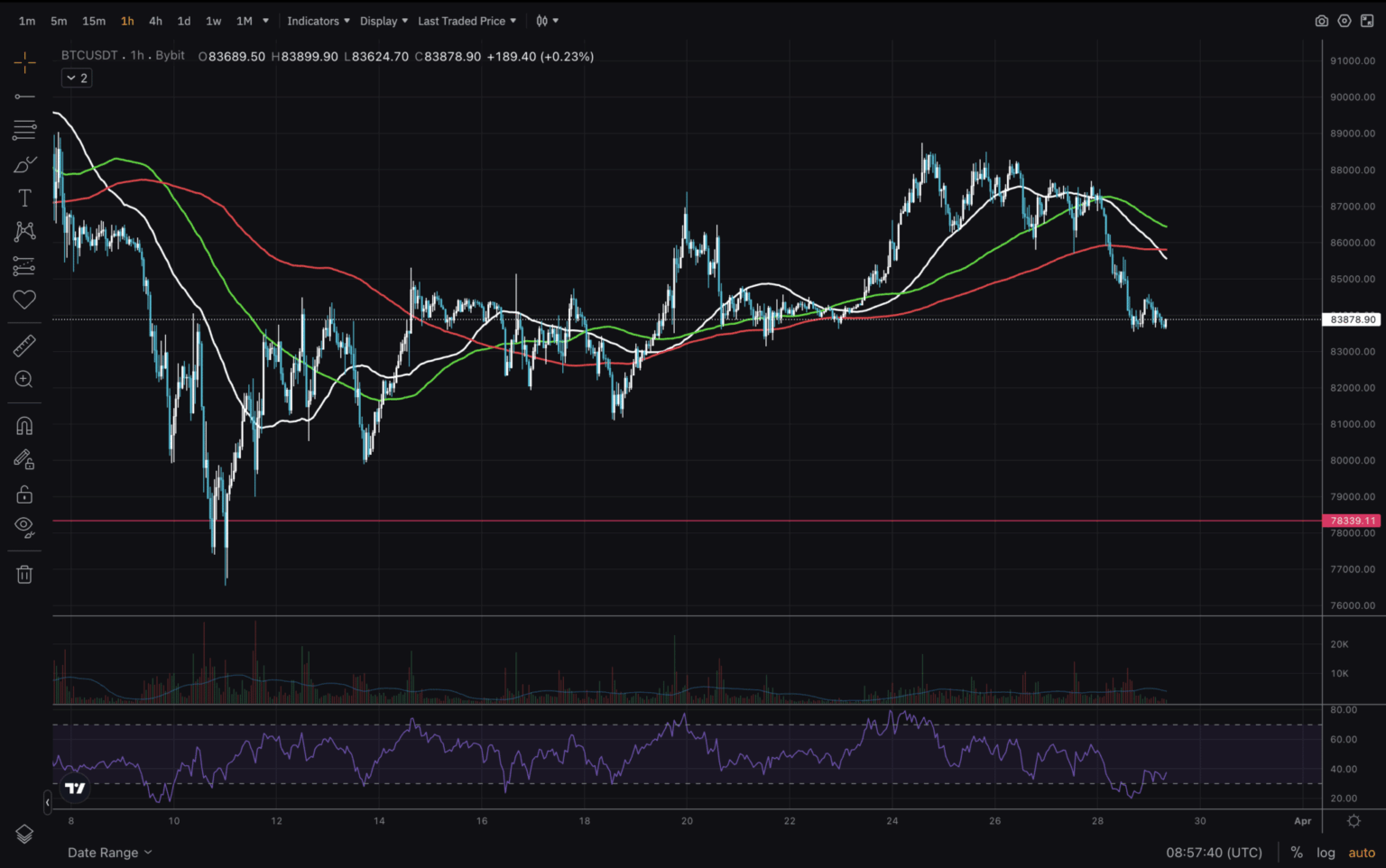Viewport: 1386px width, 868px height.
Task: Take a snapshot with the camera icon
Action: (1321, 20)
